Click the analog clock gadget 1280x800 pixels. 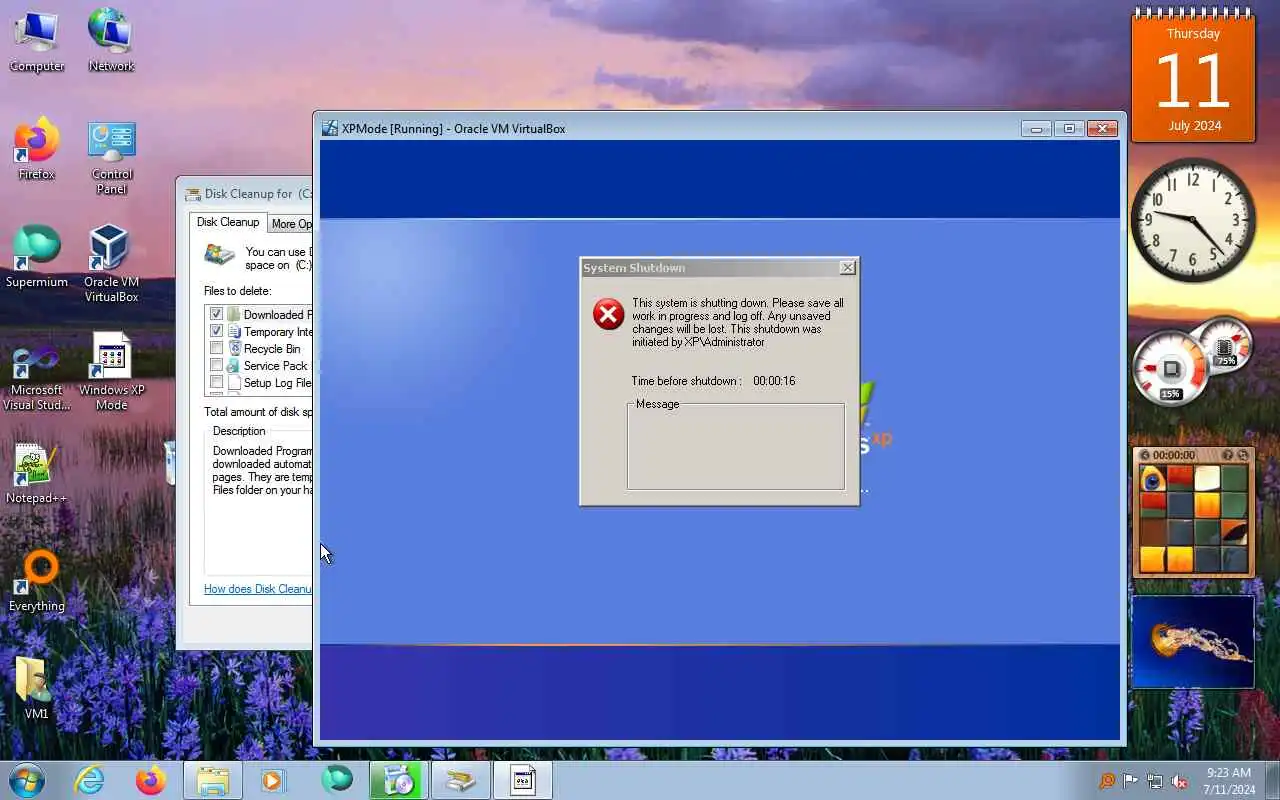pos(1193,219)
